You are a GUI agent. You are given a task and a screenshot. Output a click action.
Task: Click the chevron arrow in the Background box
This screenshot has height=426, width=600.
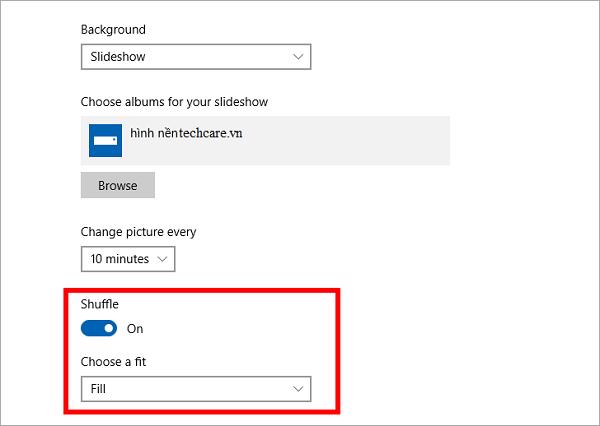click(298, 57)
